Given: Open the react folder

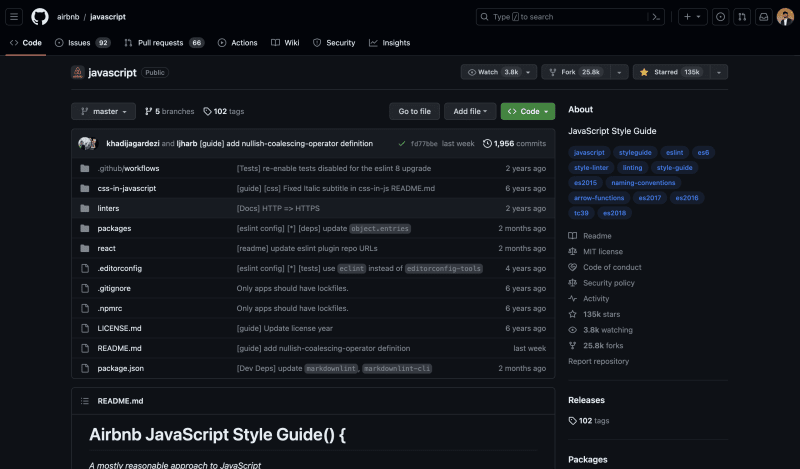Looking at the screenshot, I should pyautogui.click(x=107, y=248).
